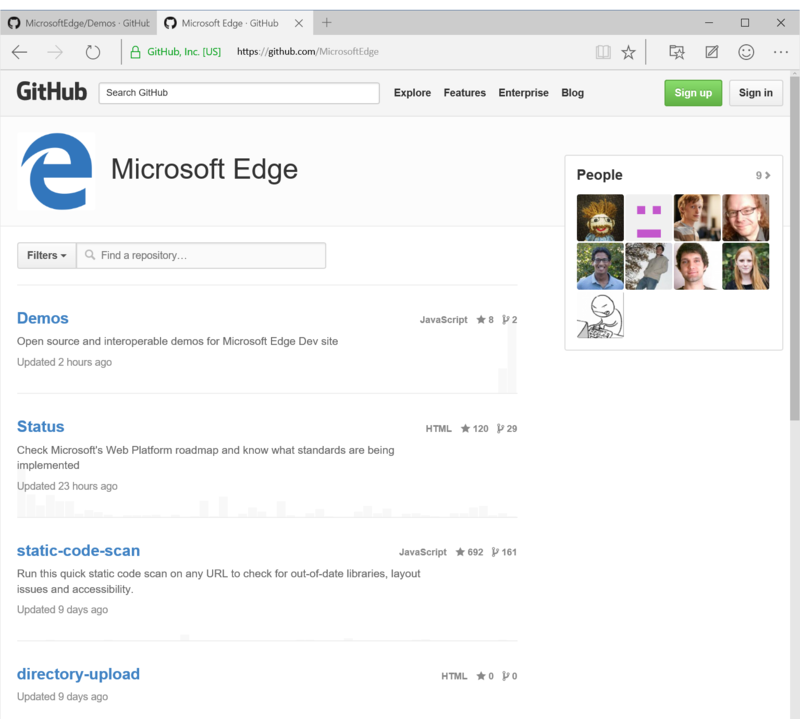Viewport: 800px width, 719px height.
Task: Click the HTML label on Status
Action: (x=439, y=429)
